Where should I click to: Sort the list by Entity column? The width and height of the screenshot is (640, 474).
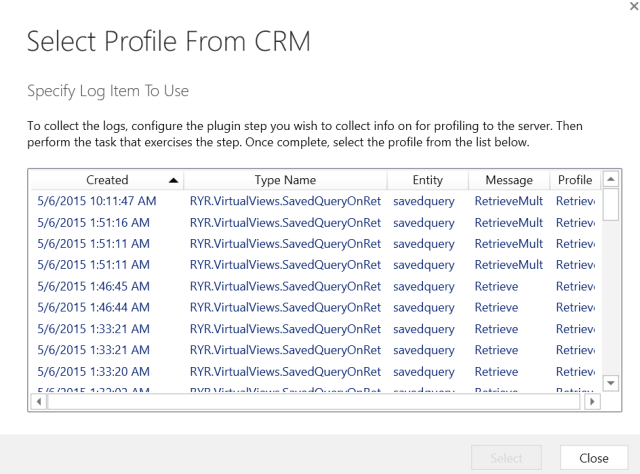pos(427,180)
